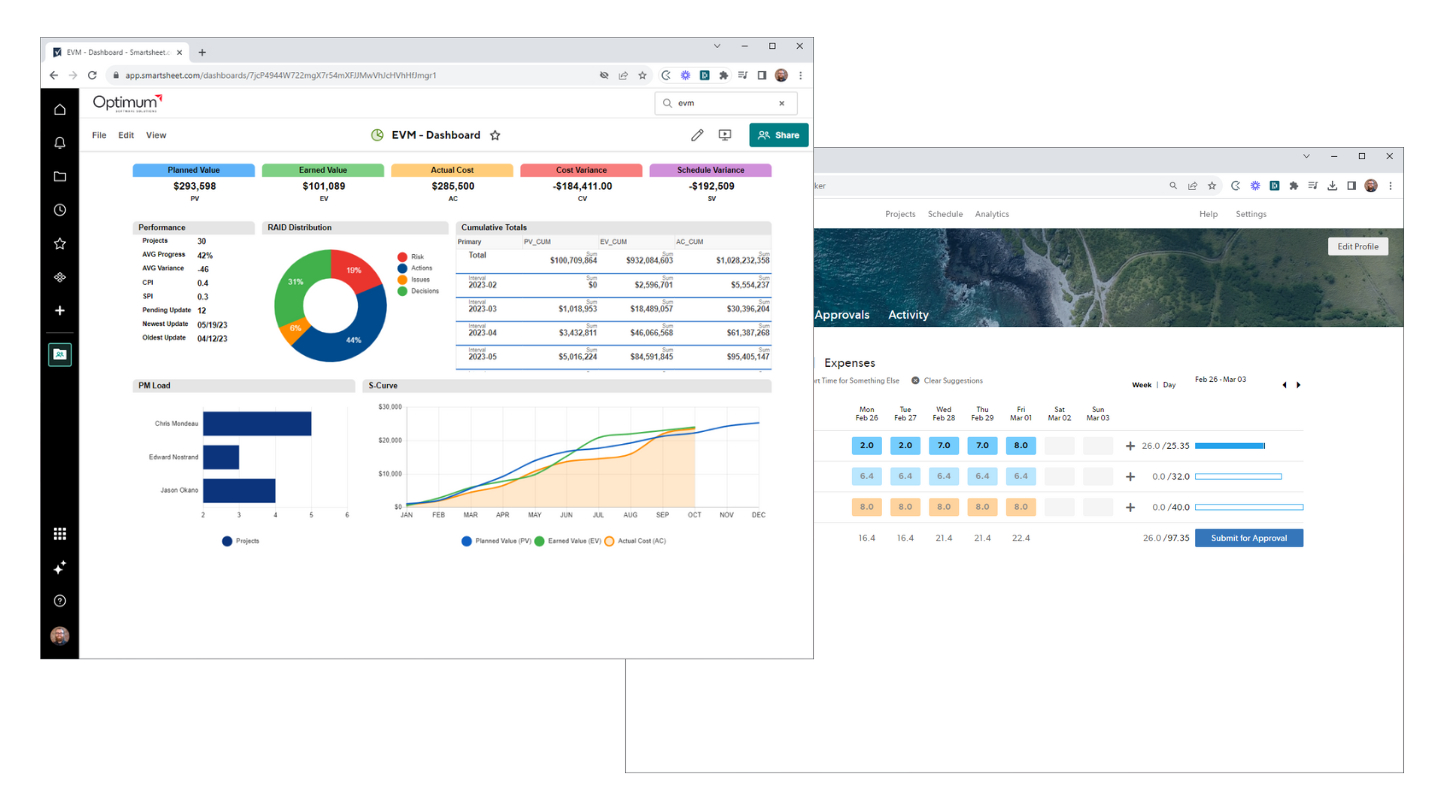This screenshot has width=1440, height=810.
Task: Open Home in the left sidebar
Action: point(60,110)
